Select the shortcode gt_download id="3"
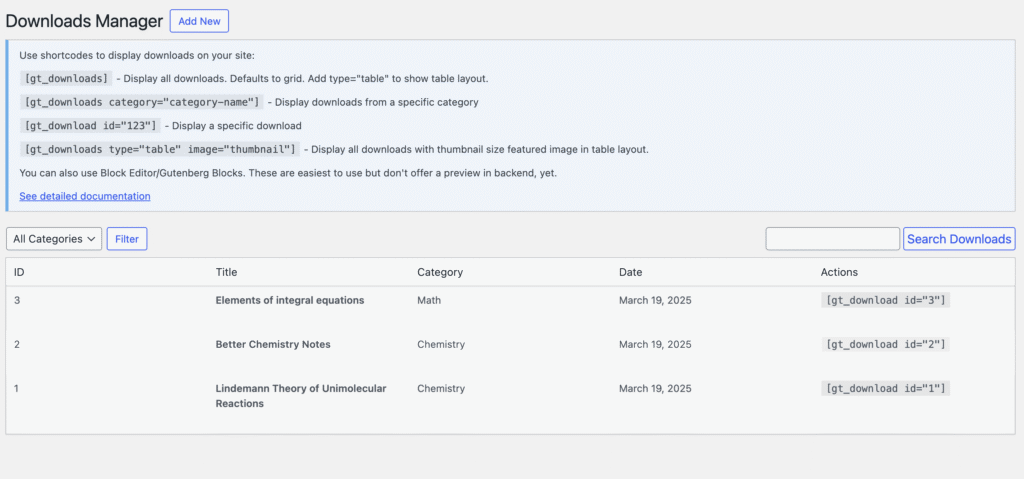 885,300
